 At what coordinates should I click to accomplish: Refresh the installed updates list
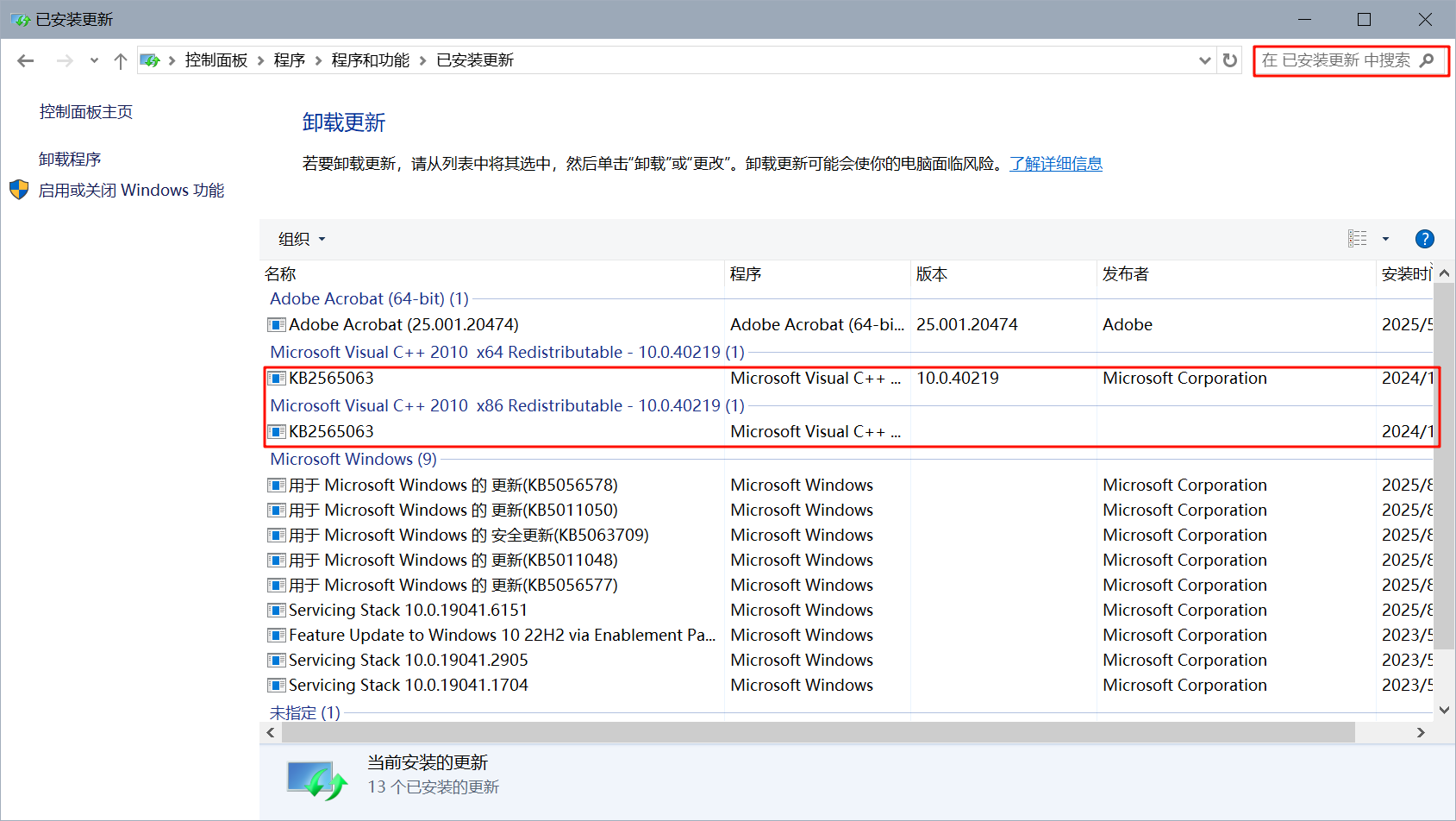click(x=1230, y=60)
